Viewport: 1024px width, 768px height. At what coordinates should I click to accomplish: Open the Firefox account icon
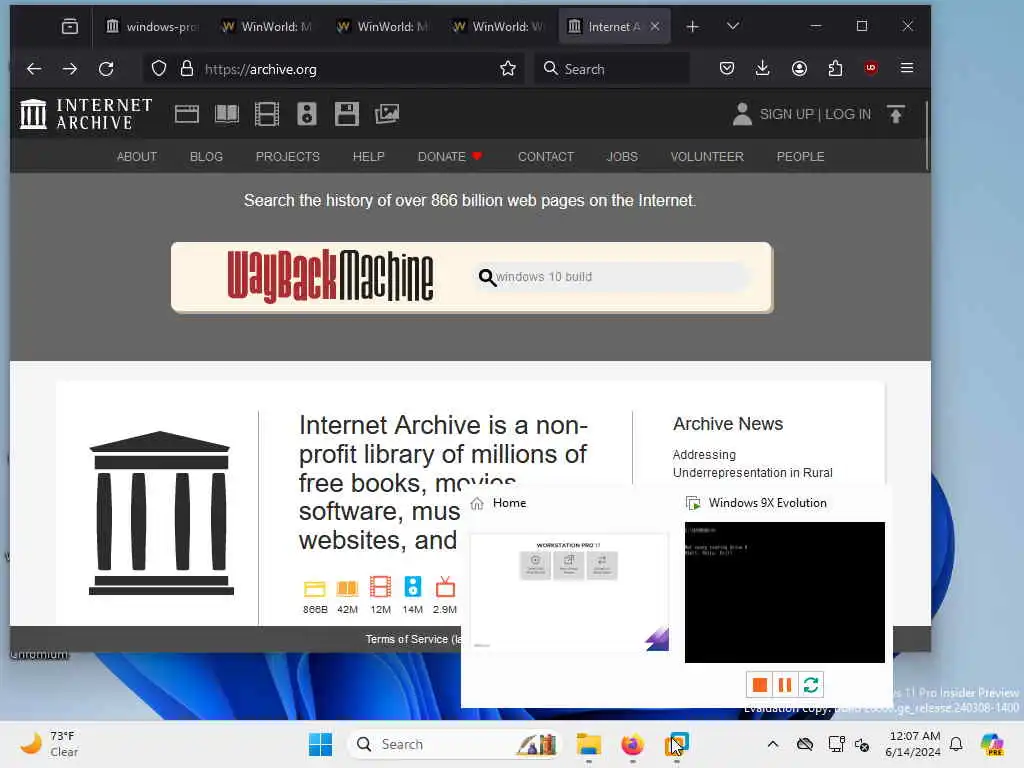[799, 69]
